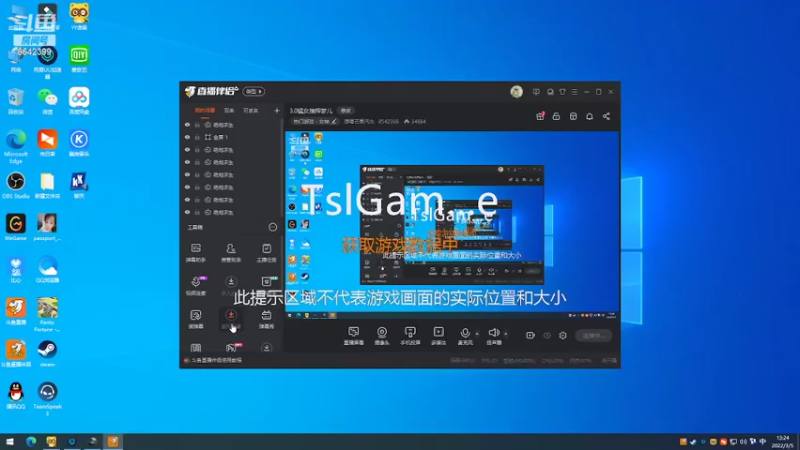This screenshot has width=800, height=450.
Task: Switch to the second scene tab
Action: pos(229,111)
